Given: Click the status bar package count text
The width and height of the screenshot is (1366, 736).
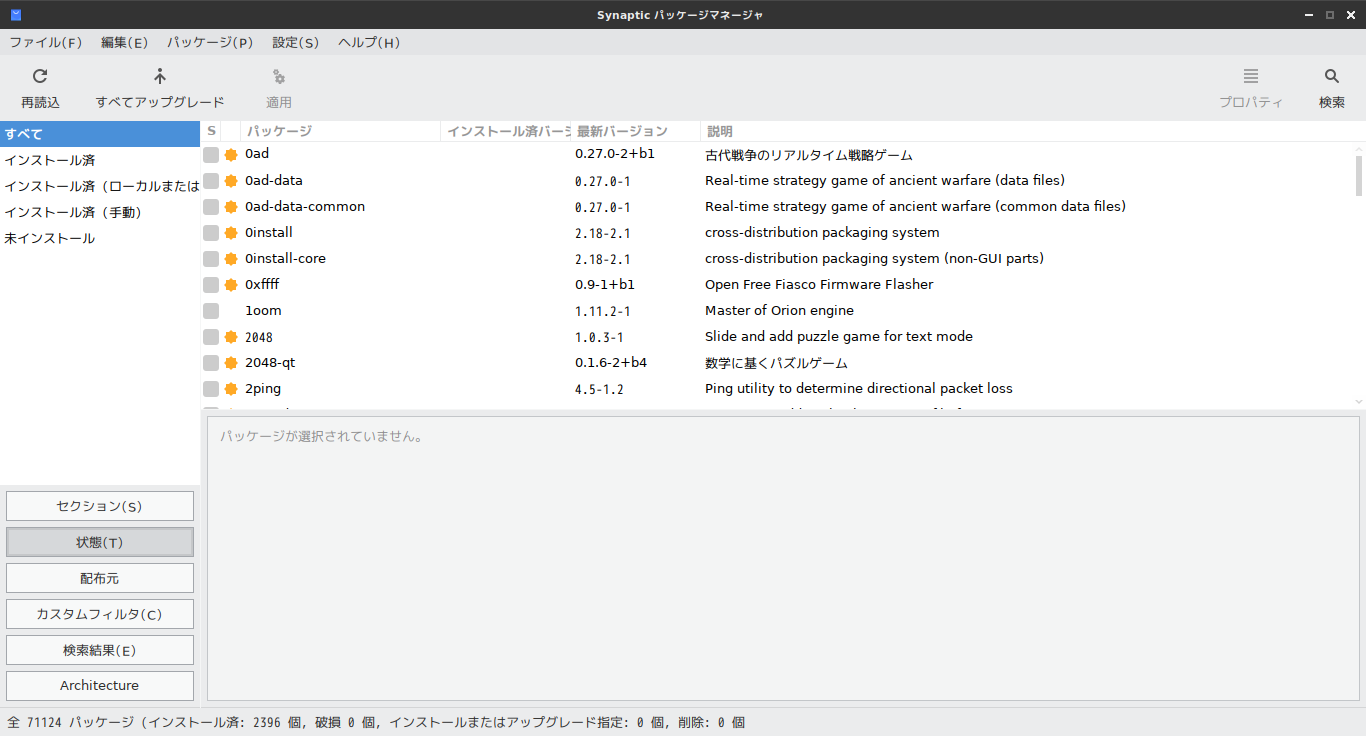Looking at the screenshot, I should (376, 722).
